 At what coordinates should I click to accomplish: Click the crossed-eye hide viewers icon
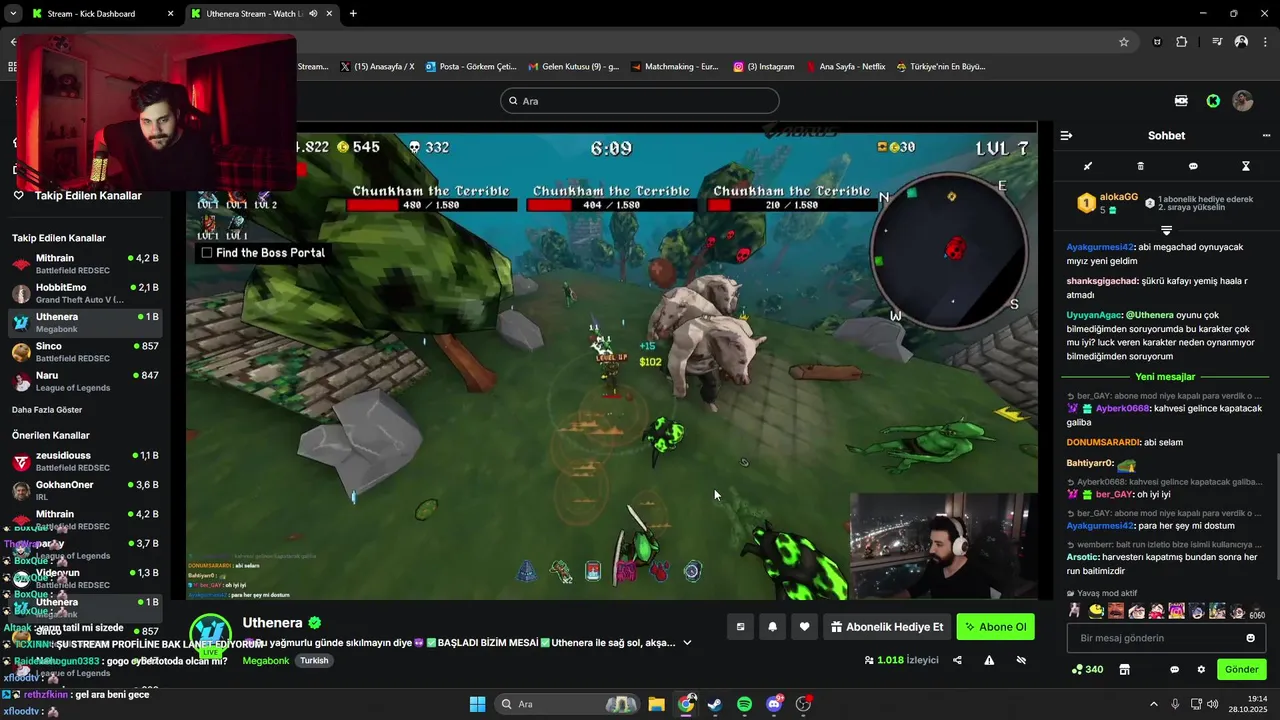pos(1021,660)
